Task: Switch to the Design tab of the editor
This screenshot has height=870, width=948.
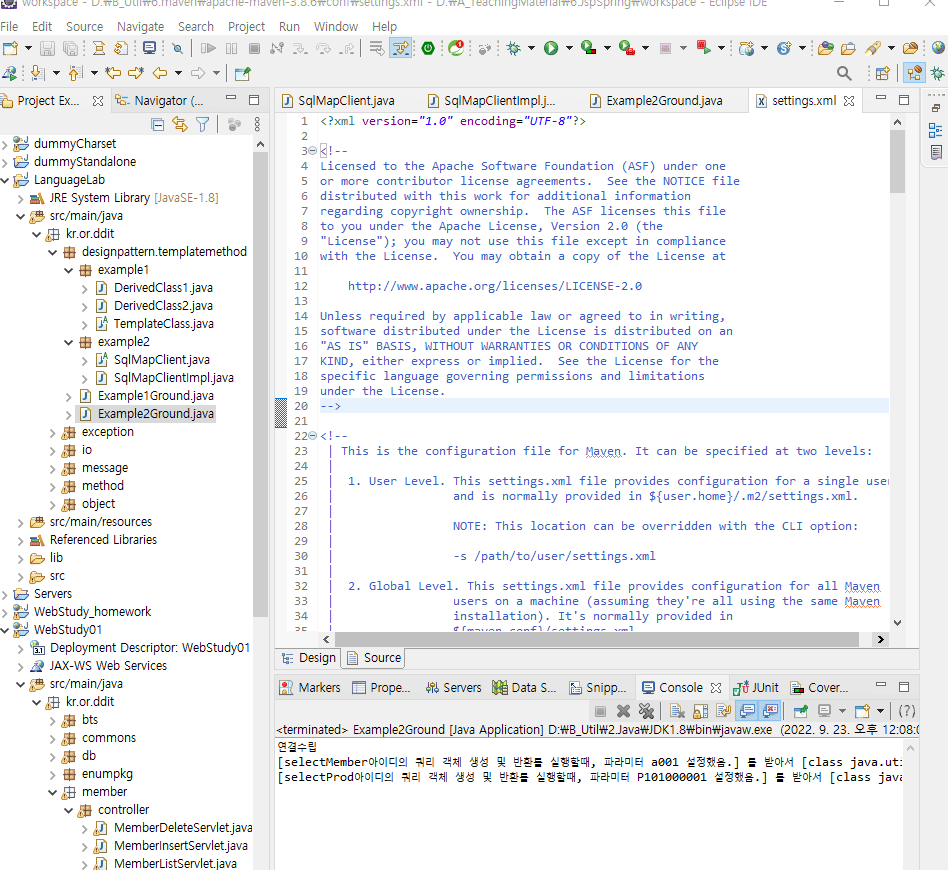Action: (x=309, y=658)
